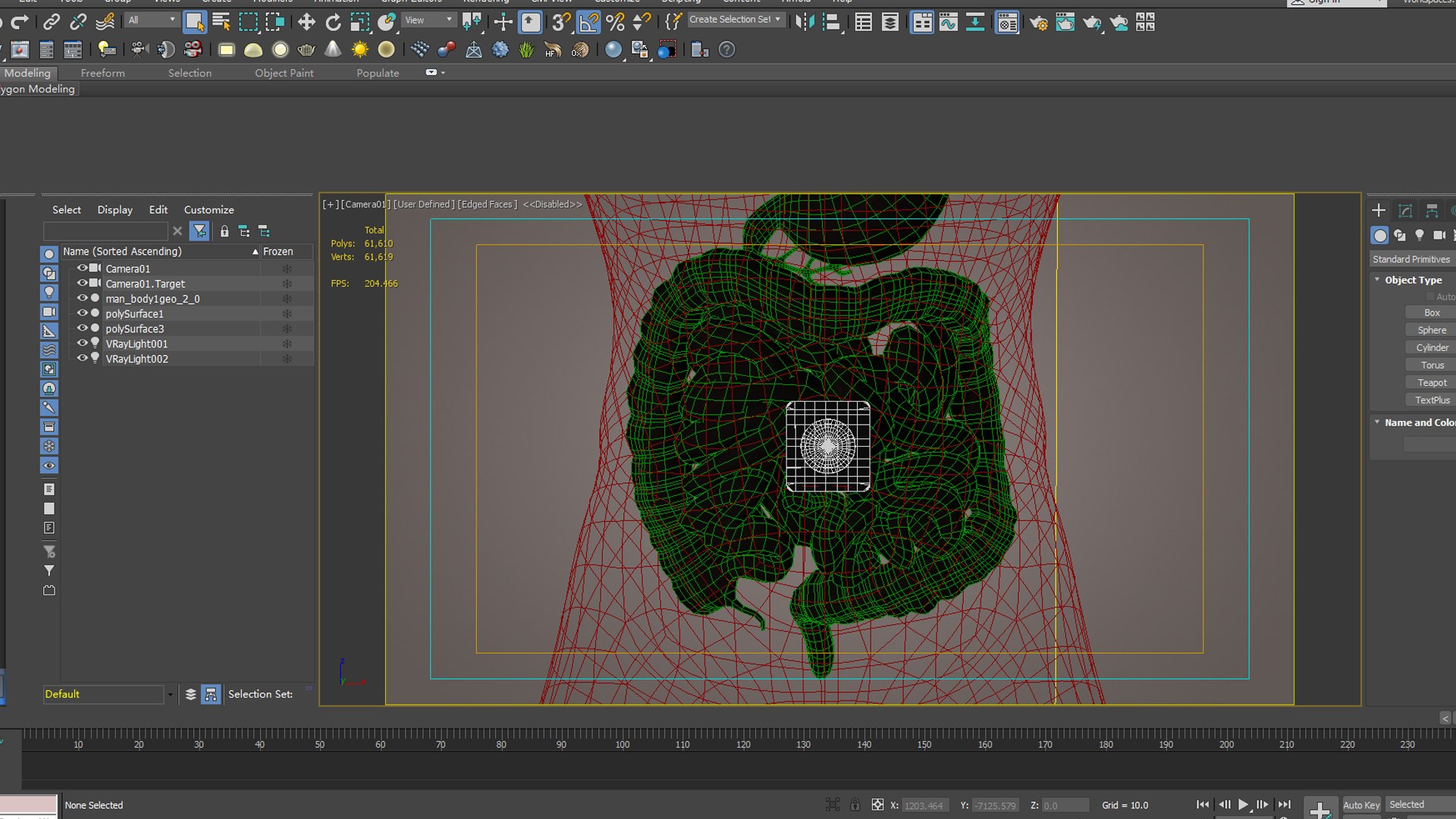1456x819 pixels.
Task: Click the Mirror tool icon
Action: point(805,22)
